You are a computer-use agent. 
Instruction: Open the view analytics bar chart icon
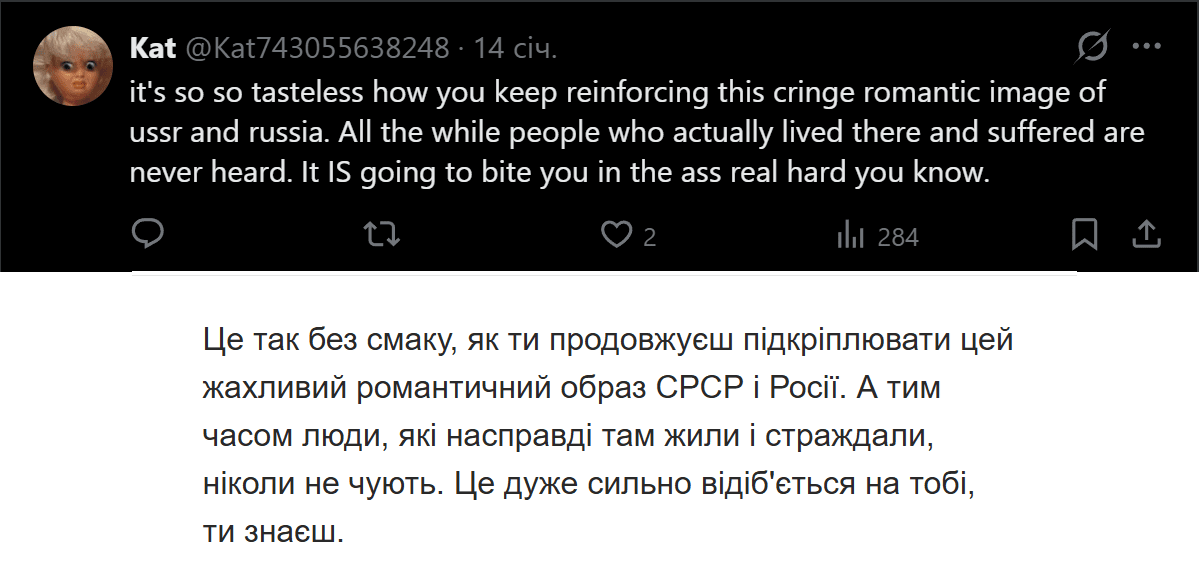[849, 235]
